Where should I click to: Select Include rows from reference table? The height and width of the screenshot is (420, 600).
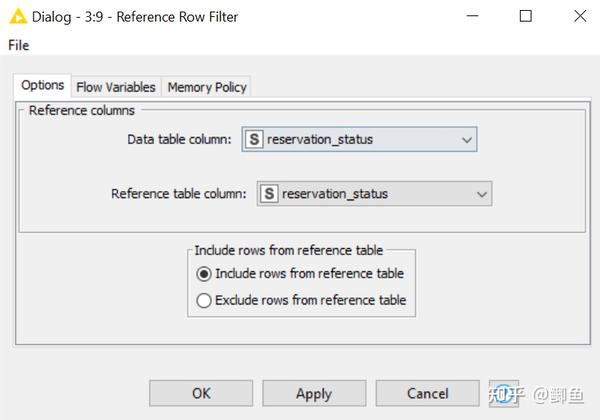point(205,273)
